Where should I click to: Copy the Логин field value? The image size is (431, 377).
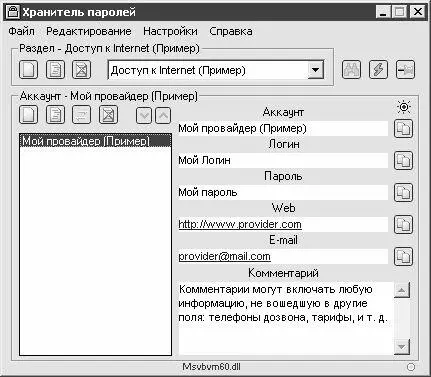[403, 160]
